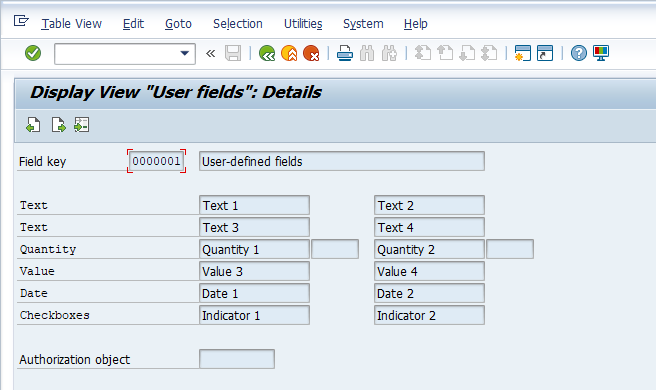The width and height of the screenshot is (656, 390).
Task: Open the Help menu
Action: [415, 24]
